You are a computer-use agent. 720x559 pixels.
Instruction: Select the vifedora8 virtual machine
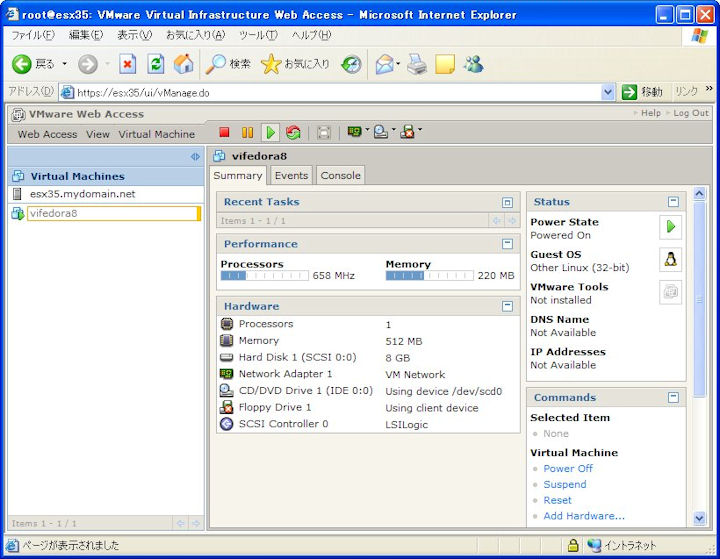pyautogui.click(x=113, y=213)
